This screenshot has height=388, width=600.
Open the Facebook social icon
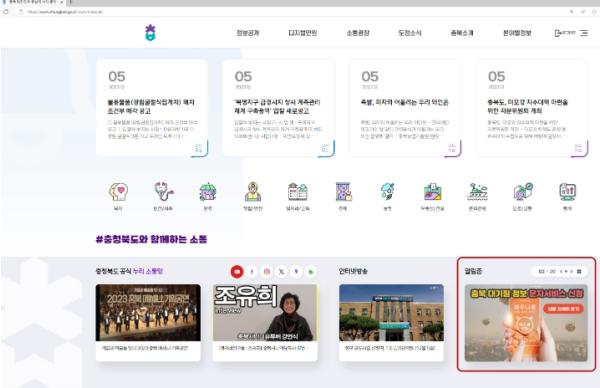pos(252,271)
